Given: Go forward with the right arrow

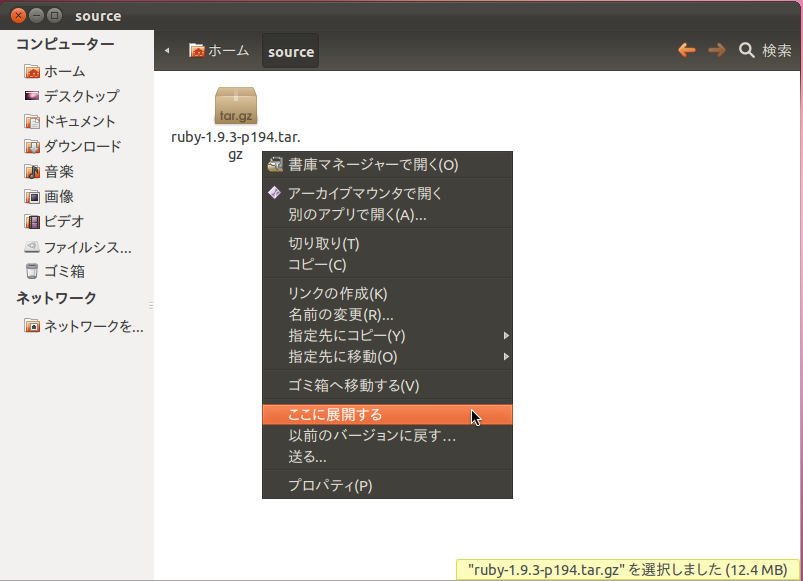Looking at the screenshot, I should pos(717,50).
